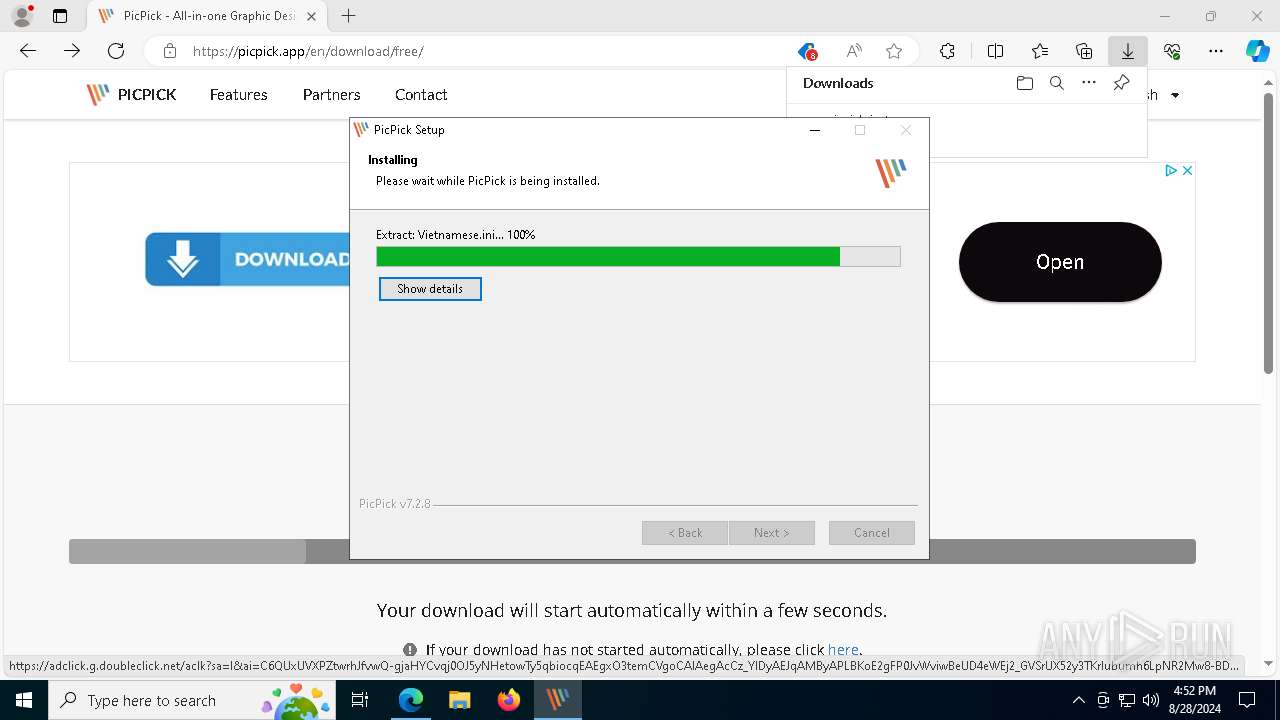Screen dimensions: 1280x720
Task: Click Show details in PicPick Setup
Action: pyautogui.click(x=430, y=289)
